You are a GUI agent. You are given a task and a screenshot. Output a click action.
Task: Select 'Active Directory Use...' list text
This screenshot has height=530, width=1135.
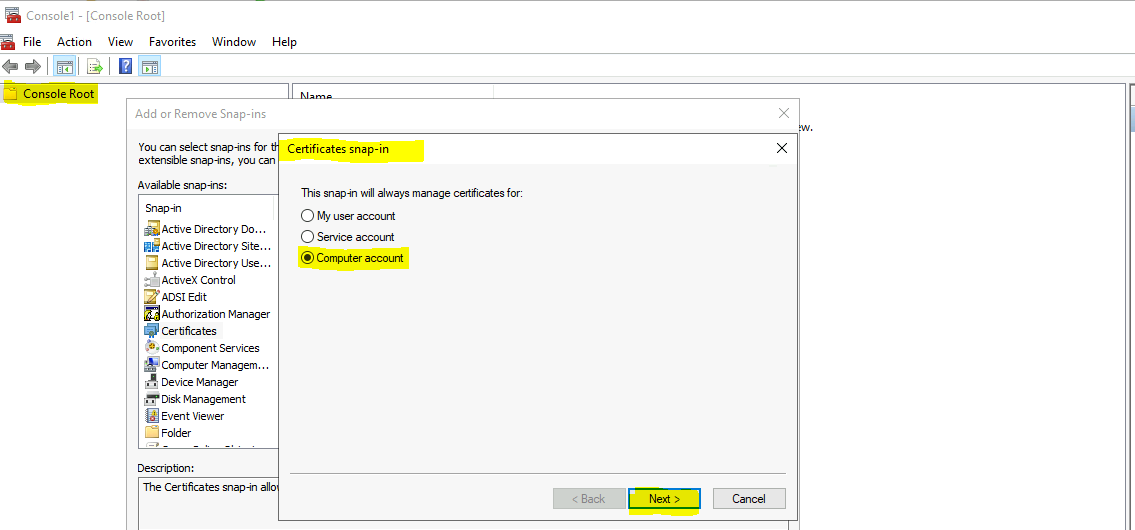(216, 263)
